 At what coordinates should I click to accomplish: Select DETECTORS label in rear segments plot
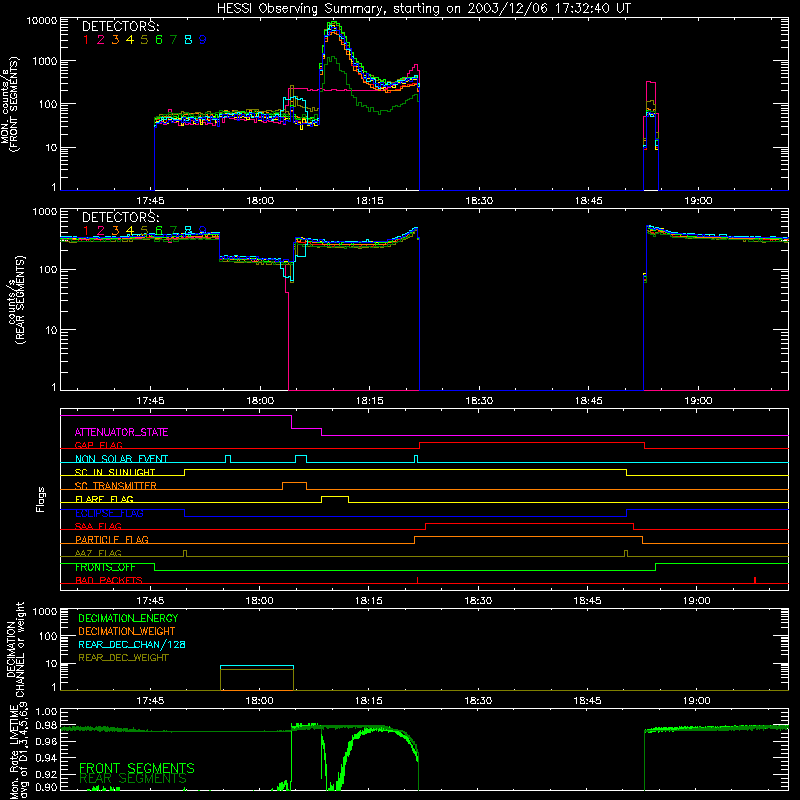[120, 217]
